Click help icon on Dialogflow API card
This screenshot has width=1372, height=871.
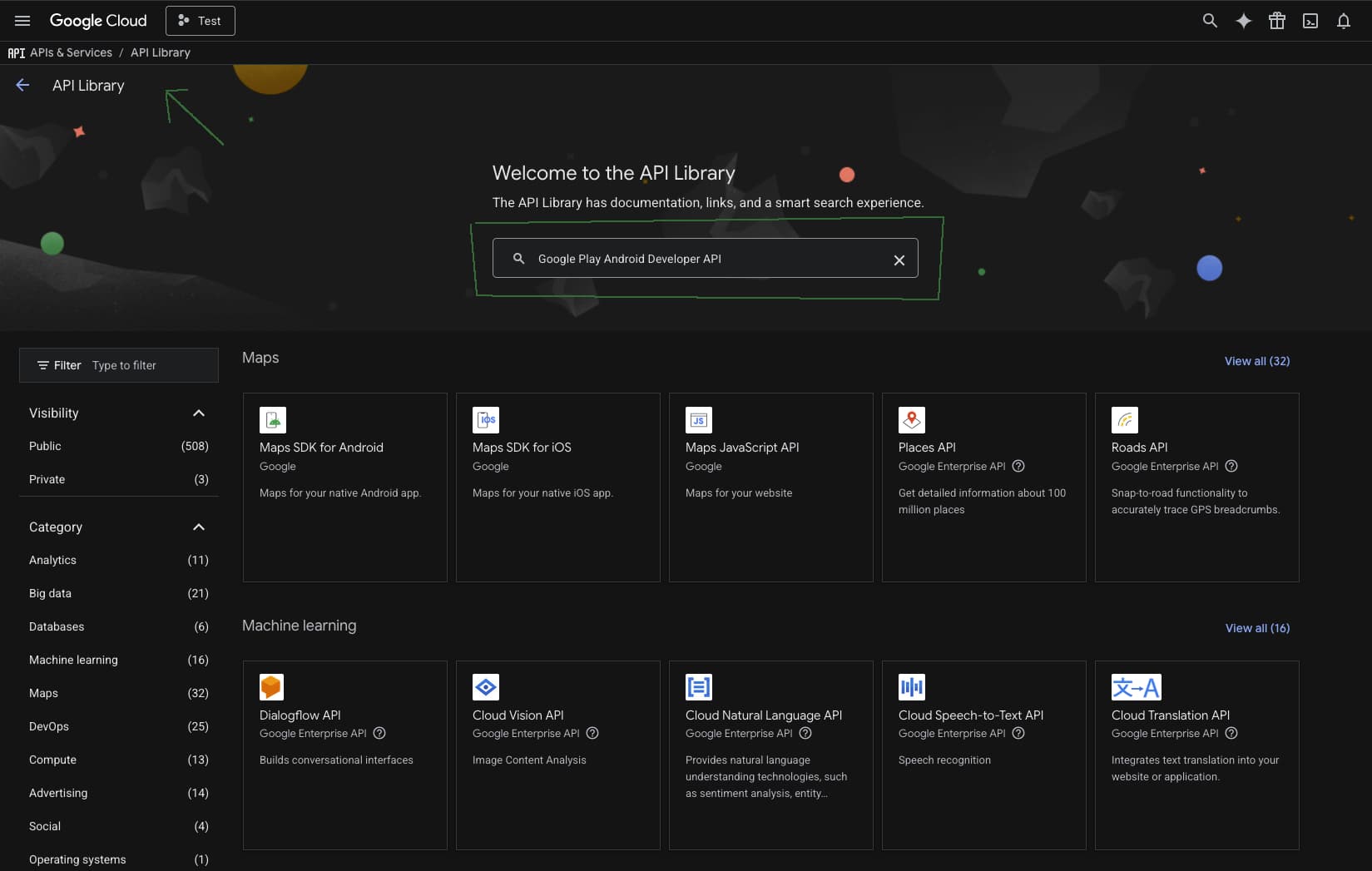coord(379,734)
